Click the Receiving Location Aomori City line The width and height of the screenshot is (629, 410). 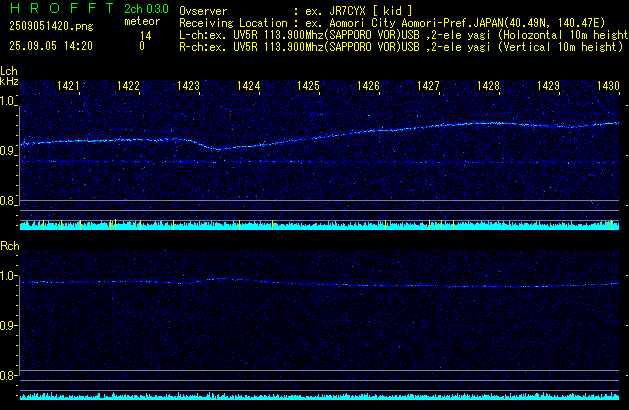click(392, 23)
